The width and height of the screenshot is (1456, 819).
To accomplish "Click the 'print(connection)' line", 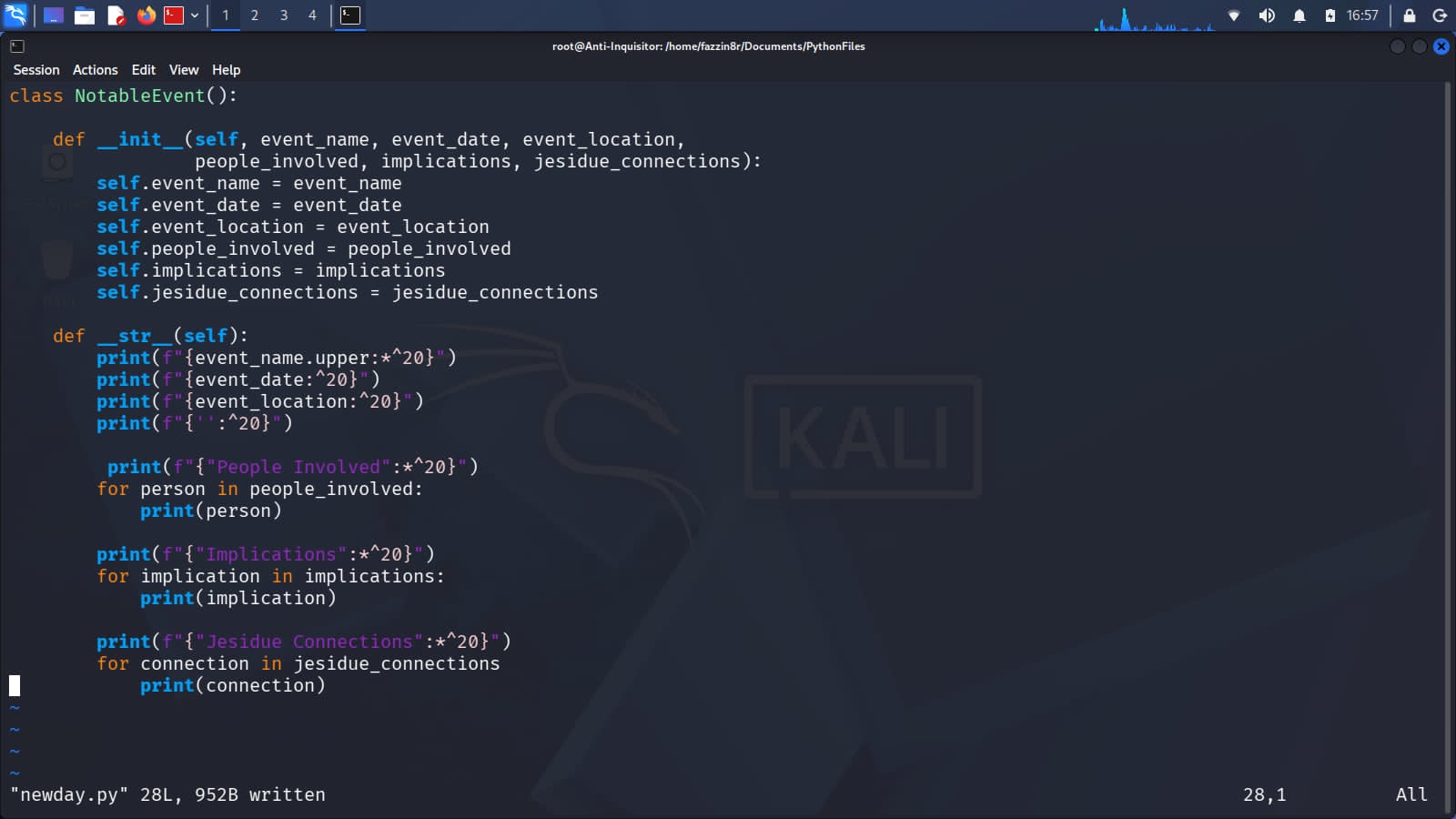I will [x=233, y=685].
